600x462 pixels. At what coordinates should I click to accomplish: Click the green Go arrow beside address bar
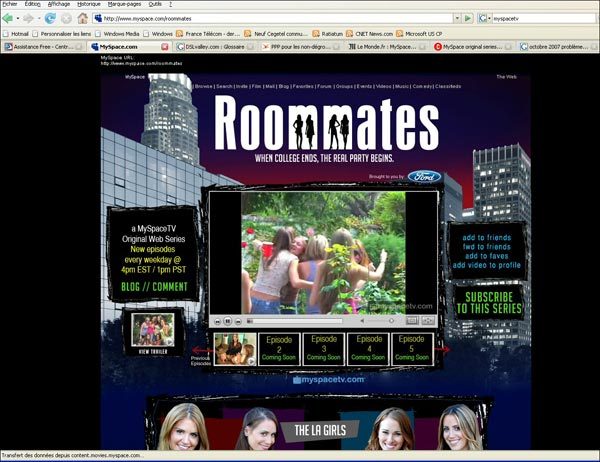[x=468, y=18]
